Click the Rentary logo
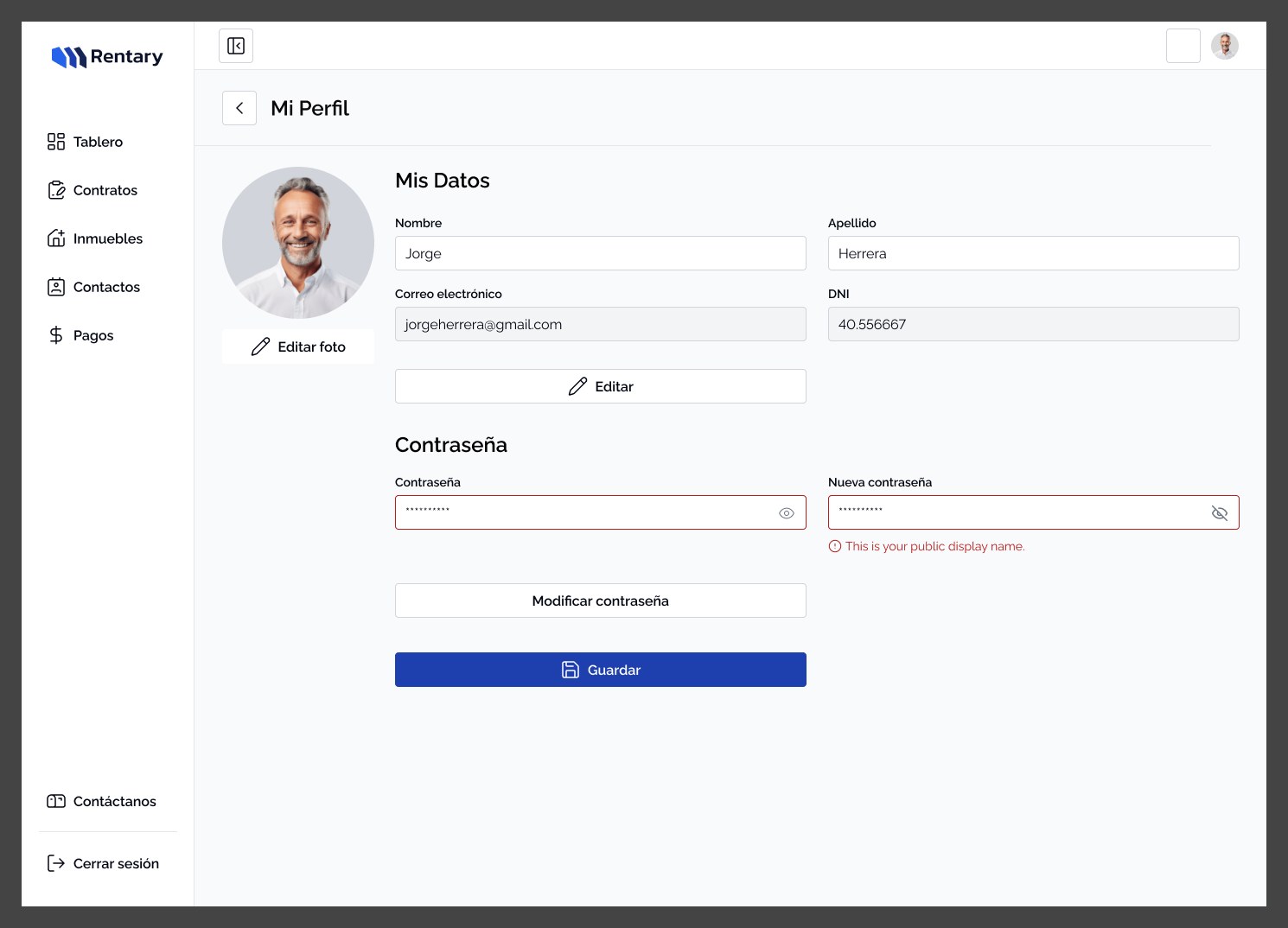The image size is (1288, 928). click(107, 57)
